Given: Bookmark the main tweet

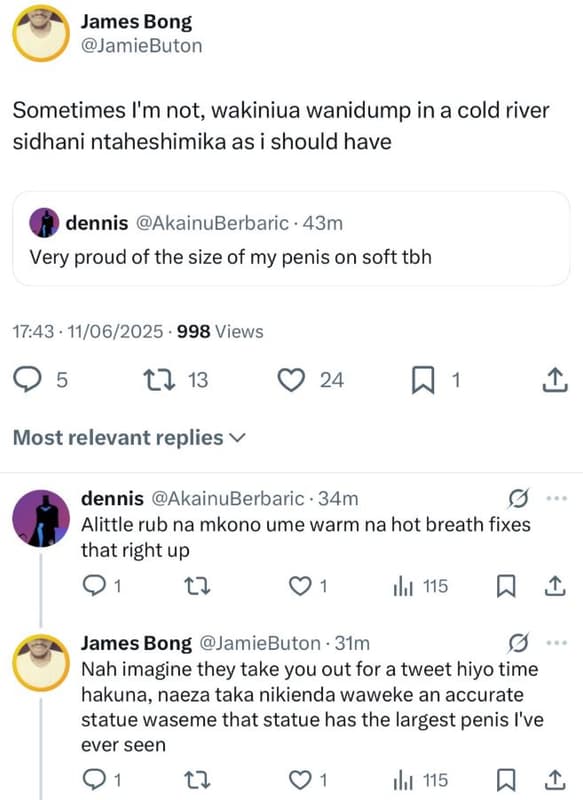Looking at the screenshot, I should pos(422,380).
